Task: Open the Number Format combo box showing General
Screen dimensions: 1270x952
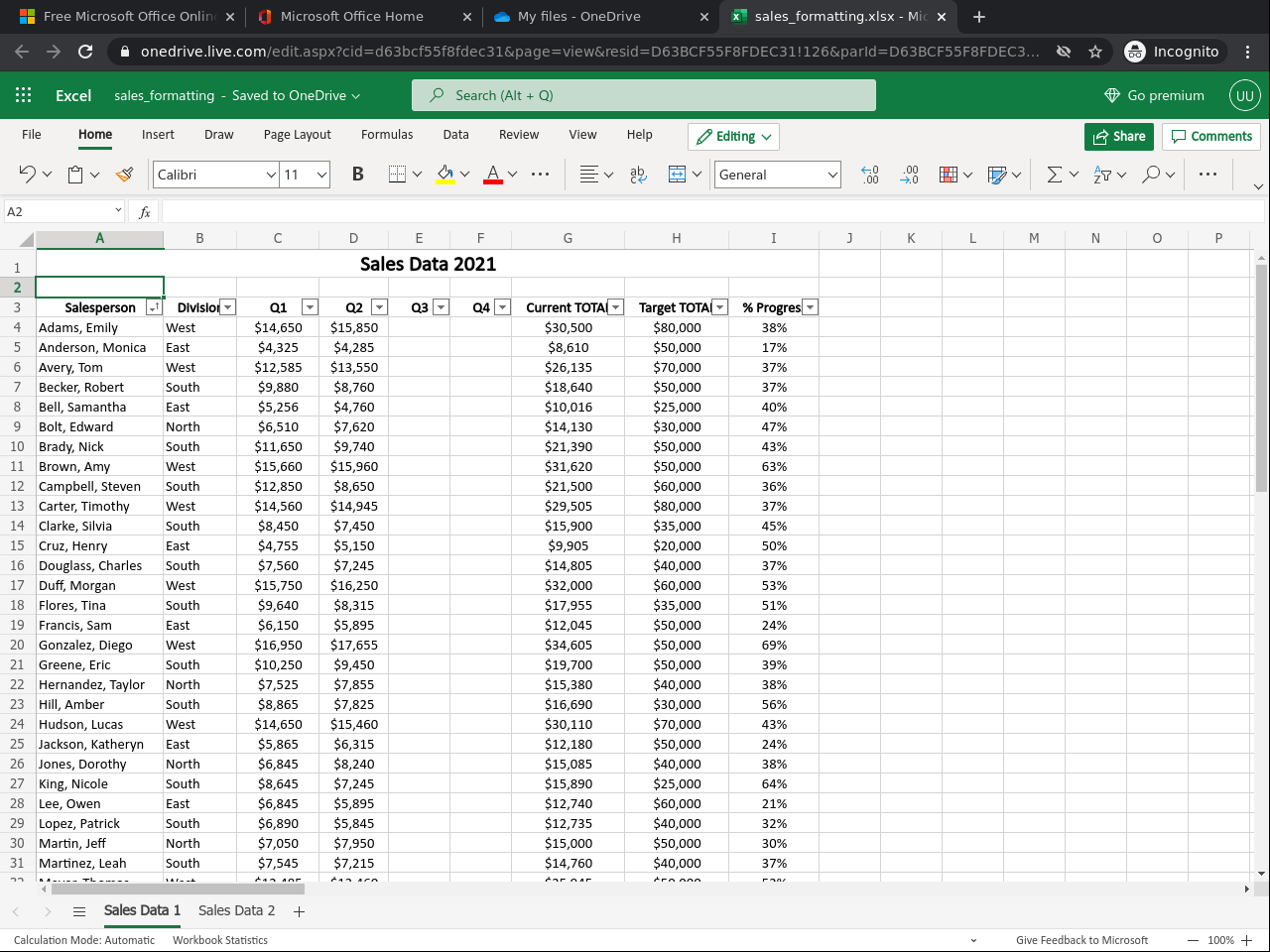Action: (x=777, y=175)
